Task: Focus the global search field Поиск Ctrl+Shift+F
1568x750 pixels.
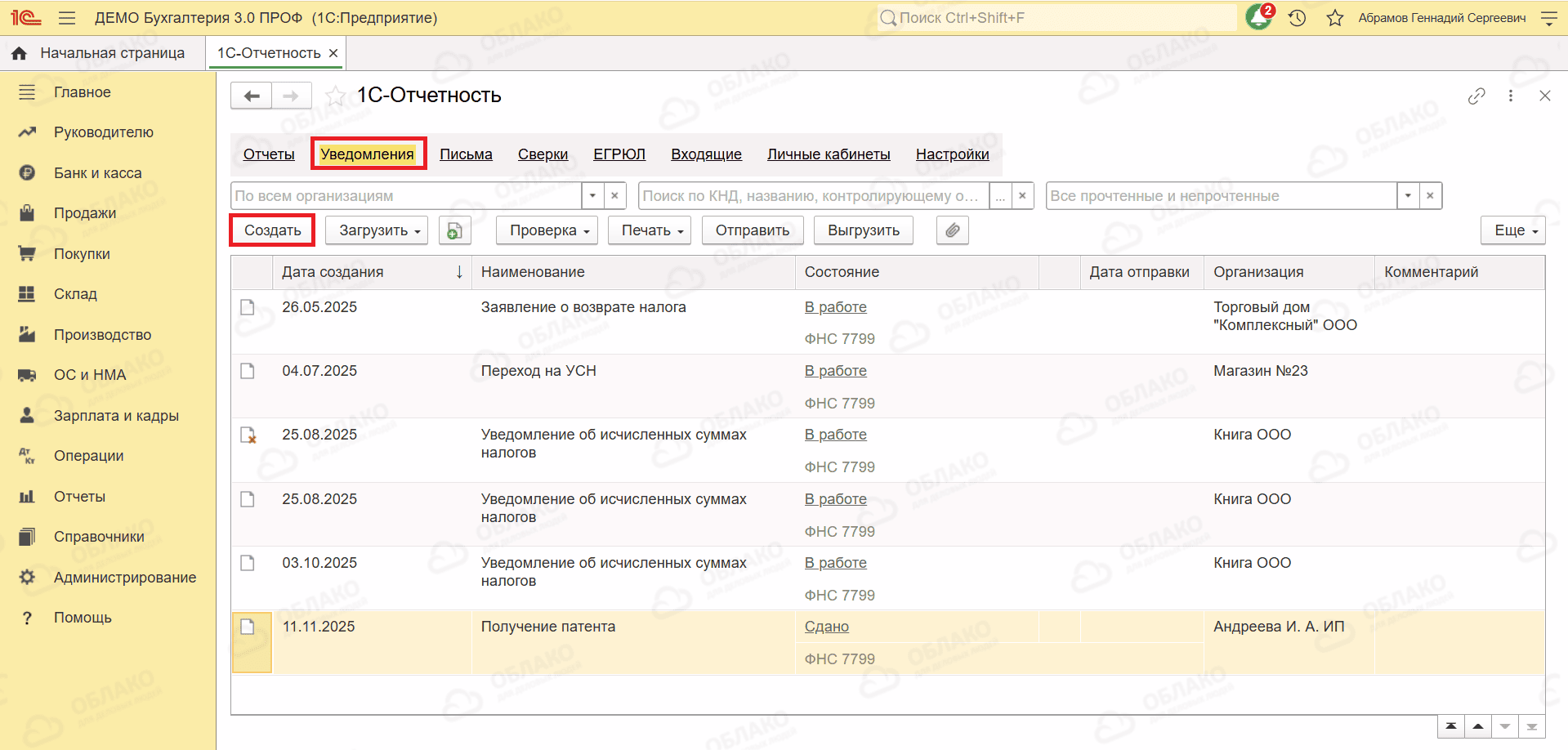Action: 1057,18
